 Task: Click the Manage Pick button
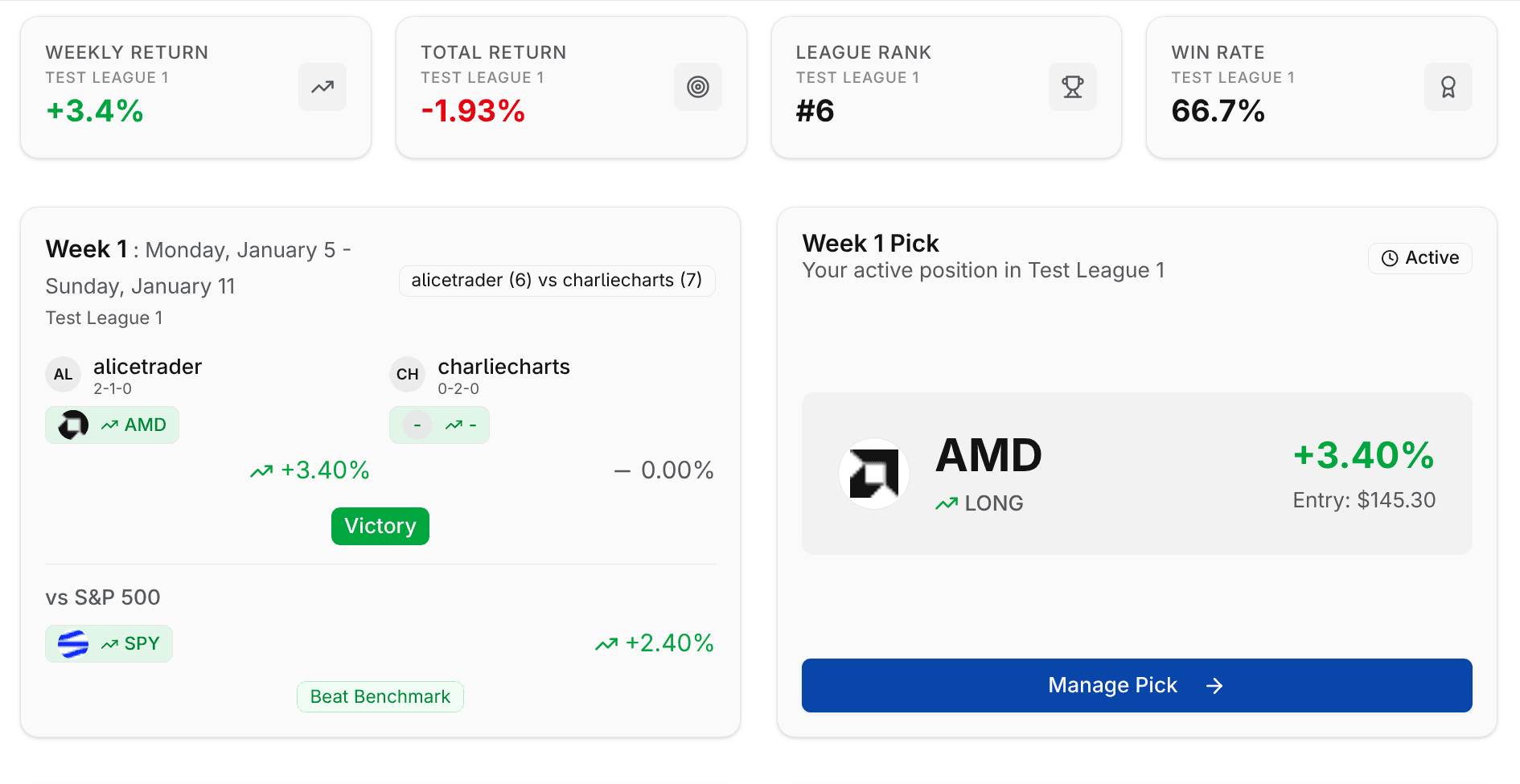[x=1136, y=685]
